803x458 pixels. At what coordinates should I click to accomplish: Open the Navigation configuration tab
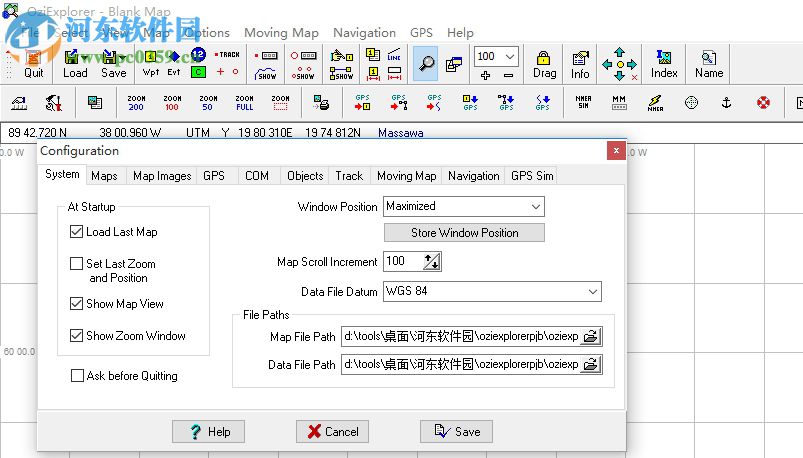tap(474, 176)
